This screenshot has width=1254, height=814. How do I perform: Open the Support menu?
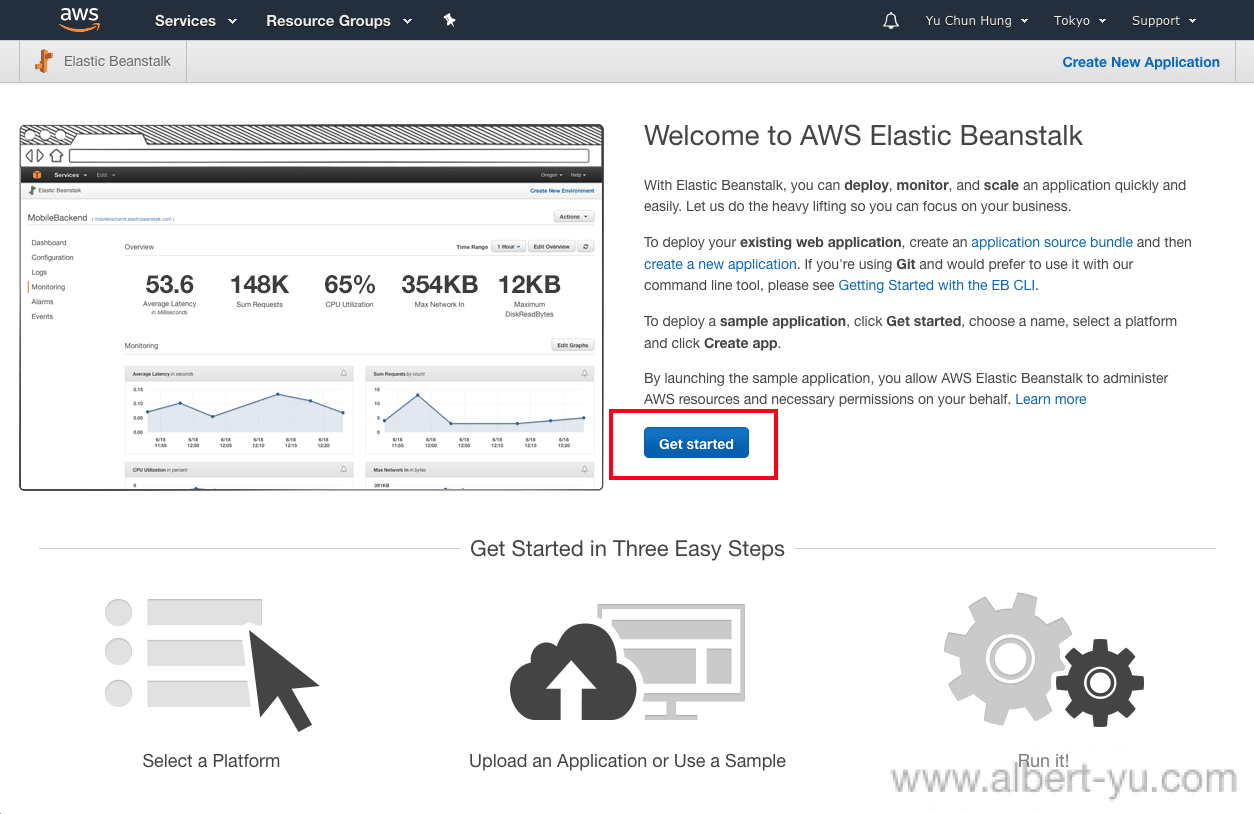click(1164, 20)
